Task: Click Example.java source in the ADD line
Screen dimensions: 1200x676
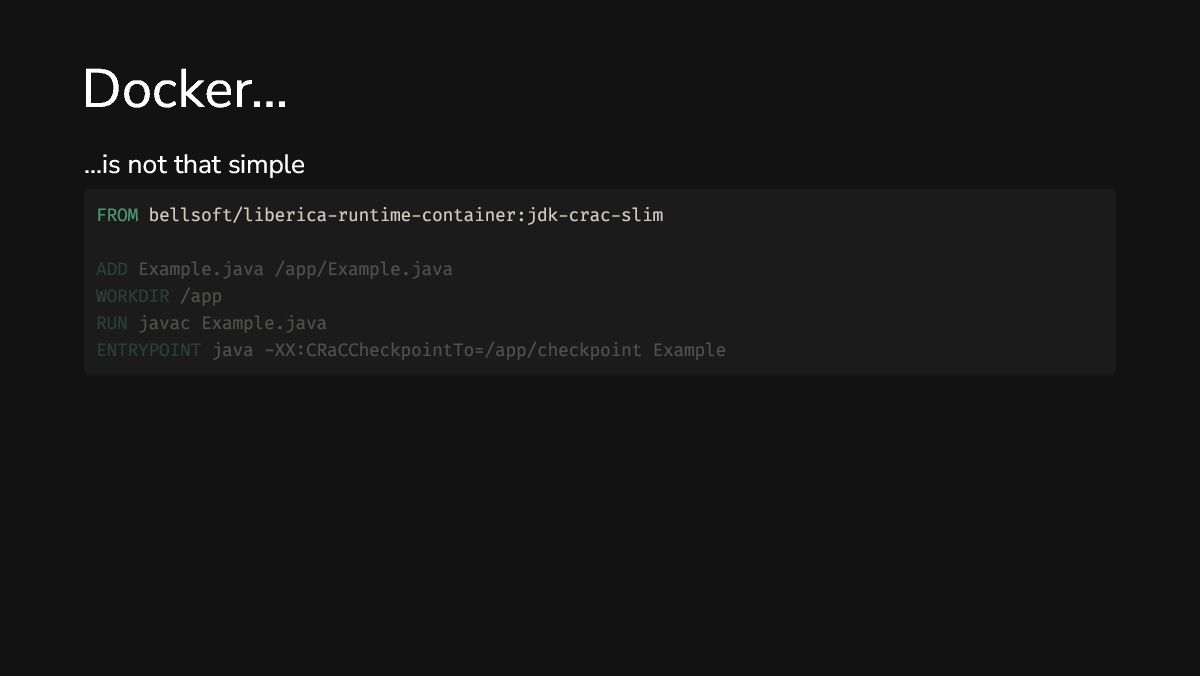Action: pyautogui.click(x=201, y=269)
